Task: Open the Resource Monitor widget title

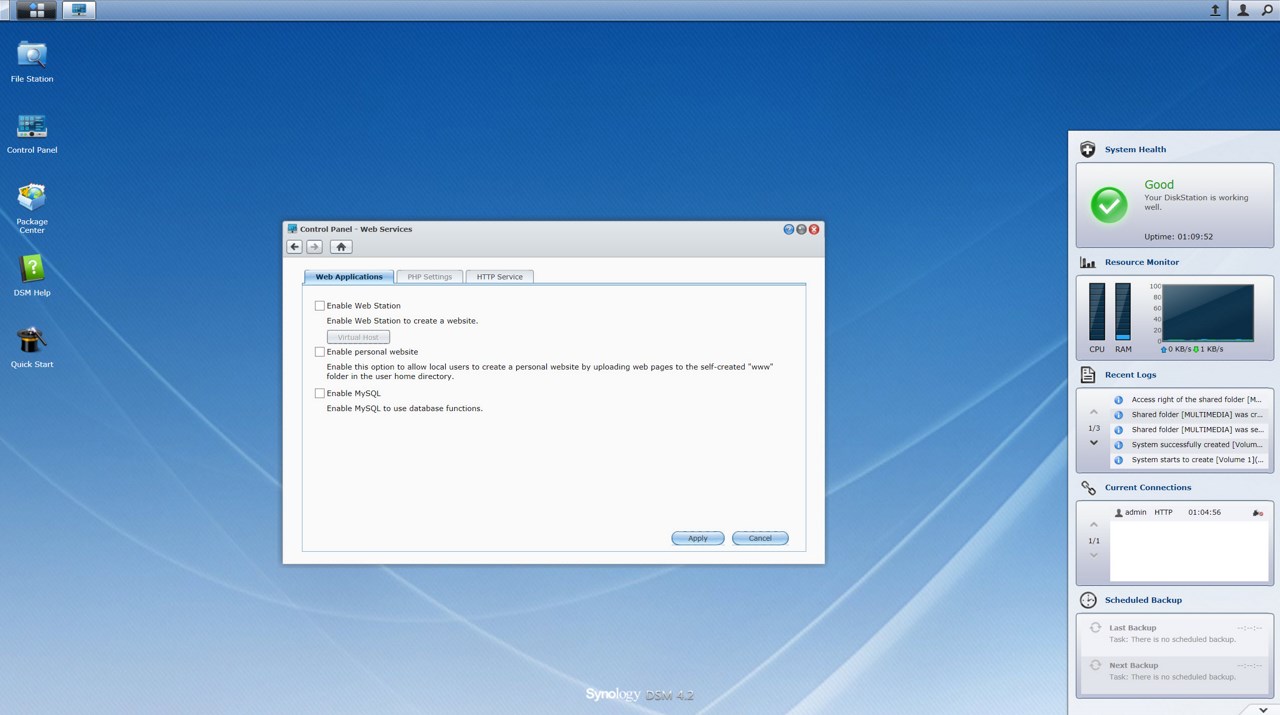Action: tap(1142, 262)
